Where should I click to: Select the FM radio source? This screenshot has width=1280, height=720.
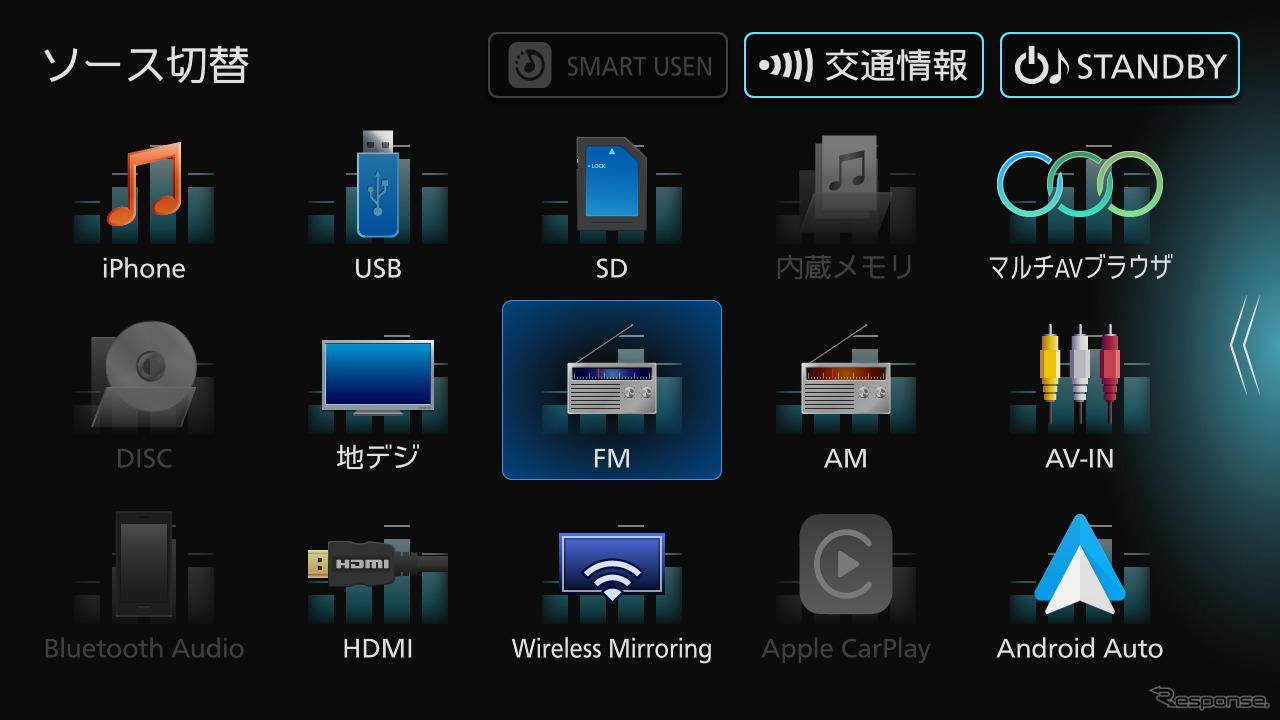click(x=611, y=390)
